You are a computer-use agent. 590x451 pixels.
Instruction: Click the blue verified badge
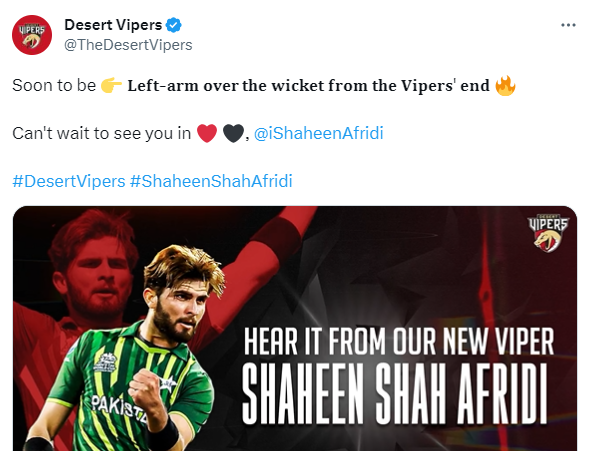pos(173,25)
